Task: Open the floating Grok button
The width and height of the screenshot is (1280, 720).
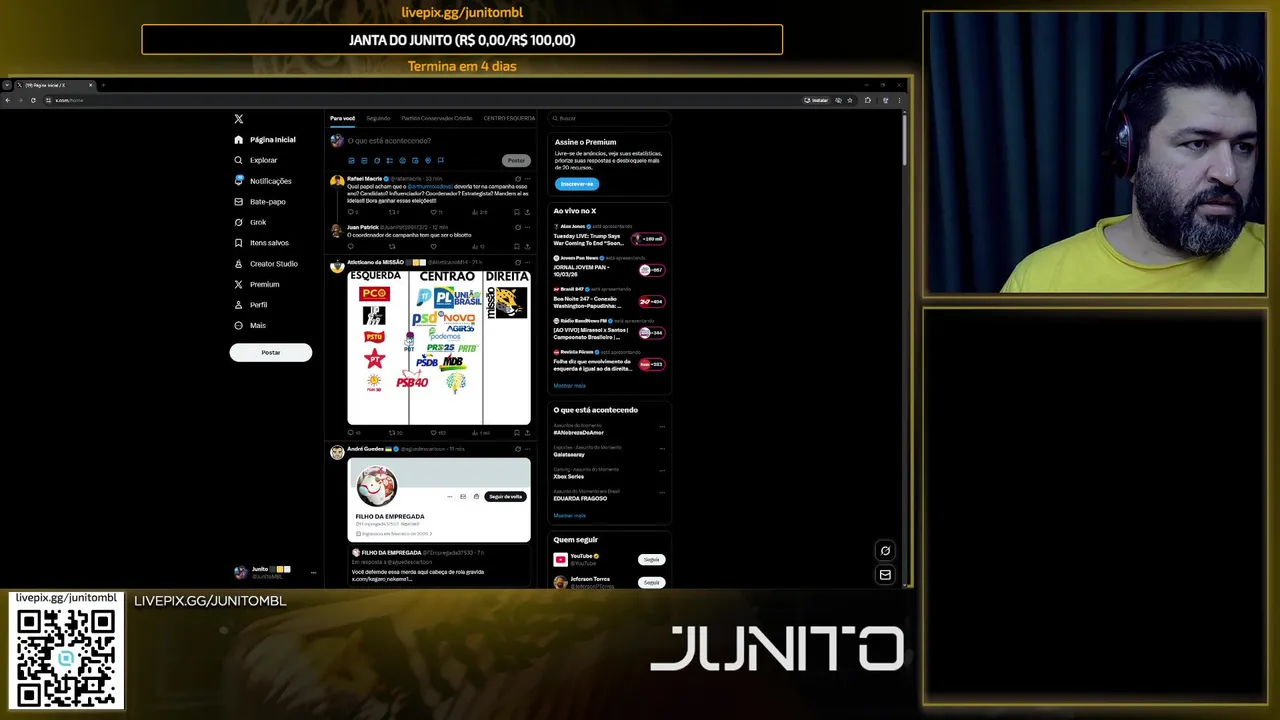Action: pyautogui.click(x=885, y=551)
